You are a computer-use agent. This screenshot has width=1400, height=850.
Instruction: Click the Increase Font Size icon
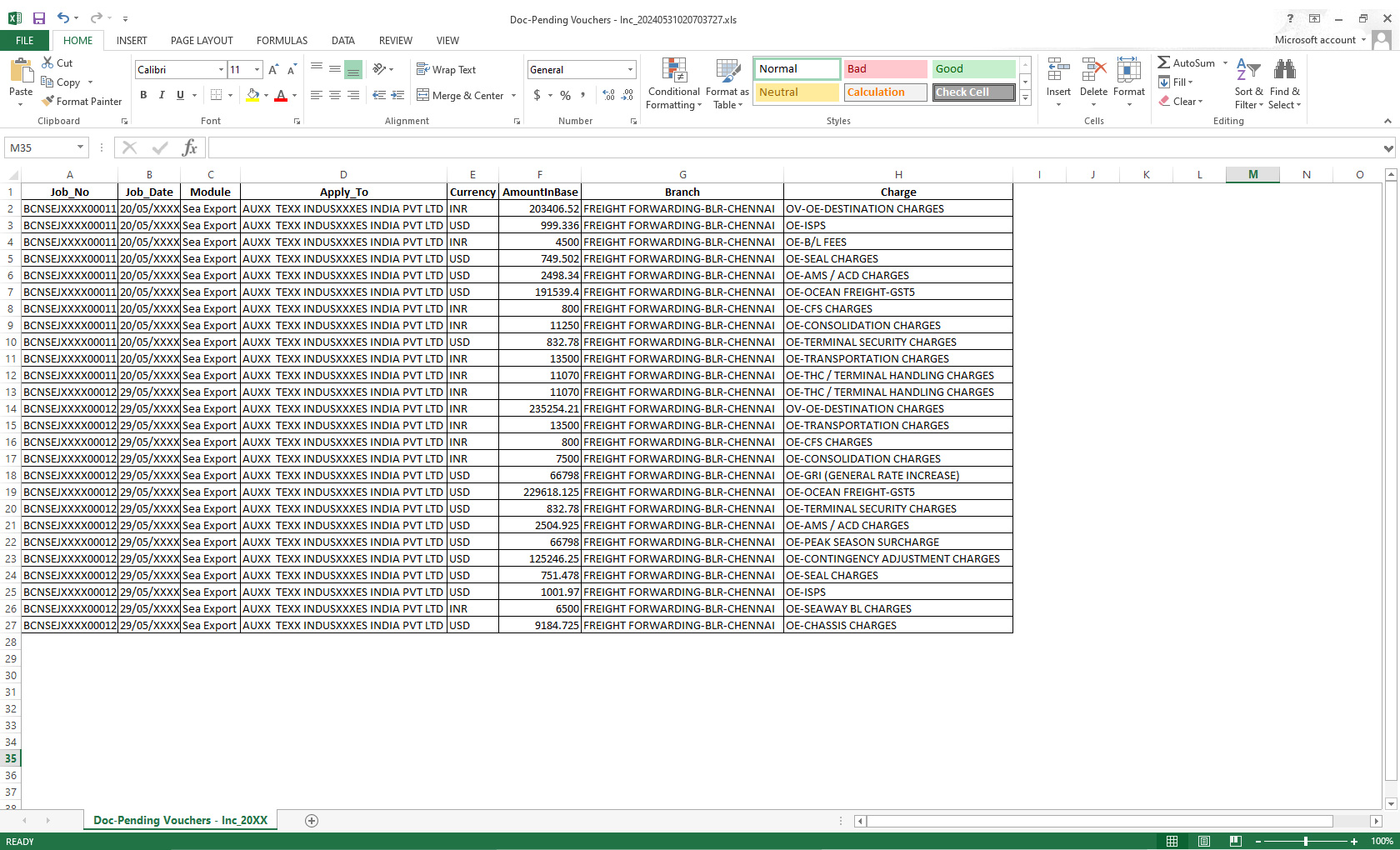273,70
